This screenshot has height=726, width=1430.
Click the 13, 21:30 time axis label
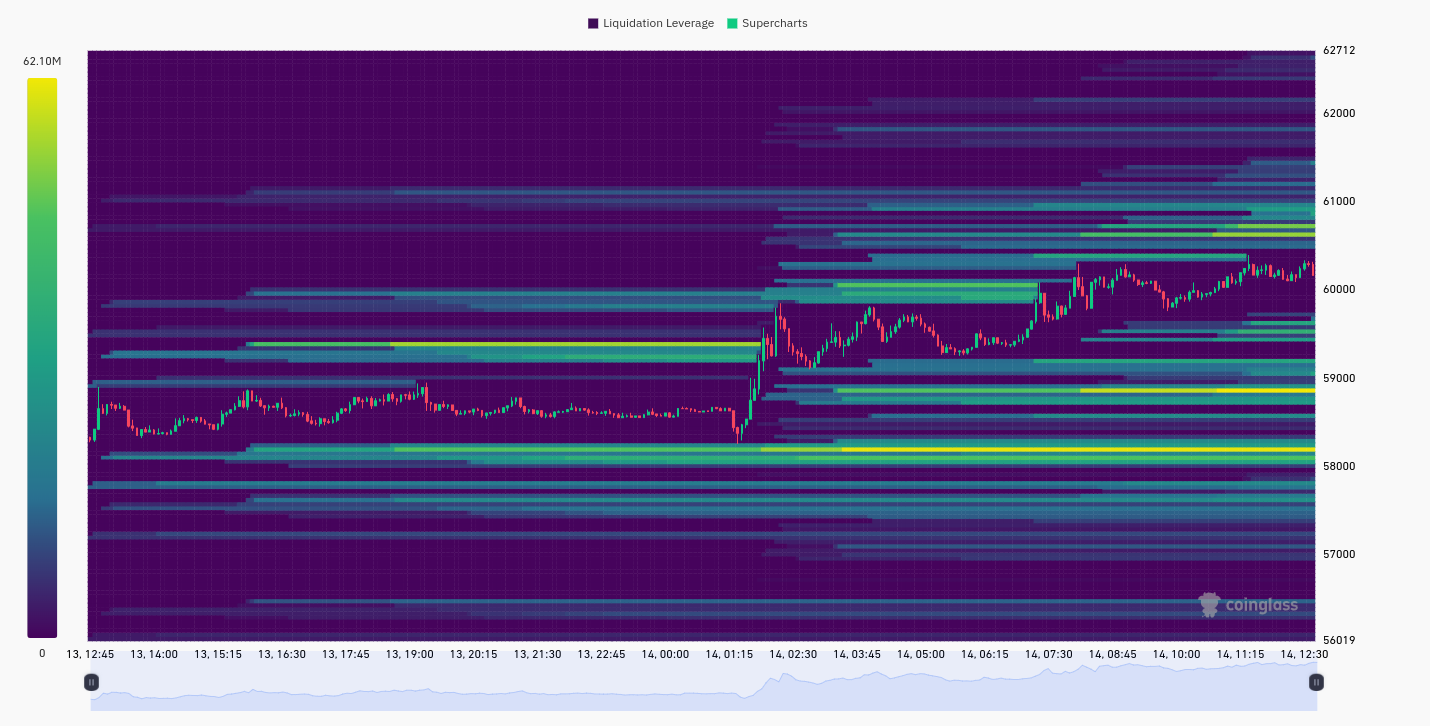(x=538, y=654)
